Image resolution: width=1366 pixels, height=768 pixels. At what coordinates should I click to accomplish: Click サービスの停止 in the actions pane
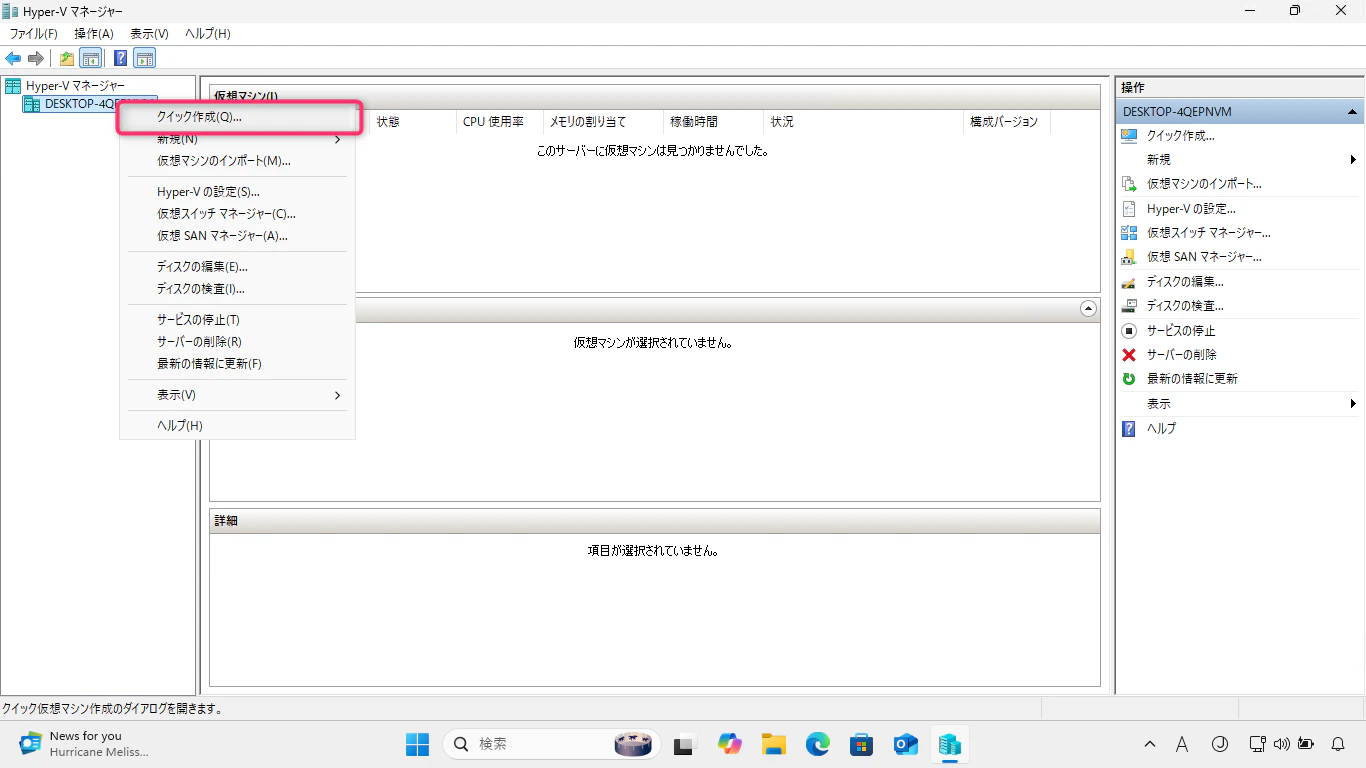click(x=1181, y=330)
